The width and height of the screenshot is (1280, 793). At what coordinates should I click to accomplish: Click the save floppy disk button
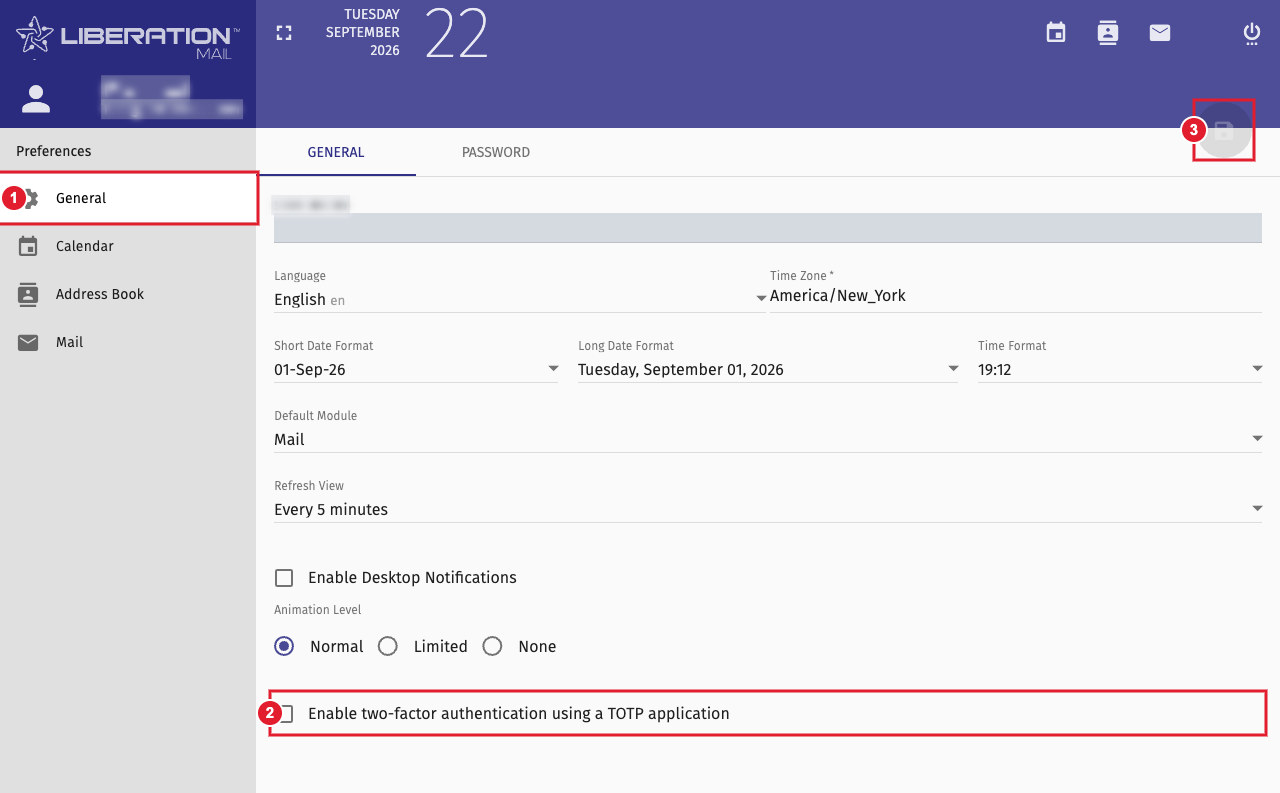tap(1224, 130)
